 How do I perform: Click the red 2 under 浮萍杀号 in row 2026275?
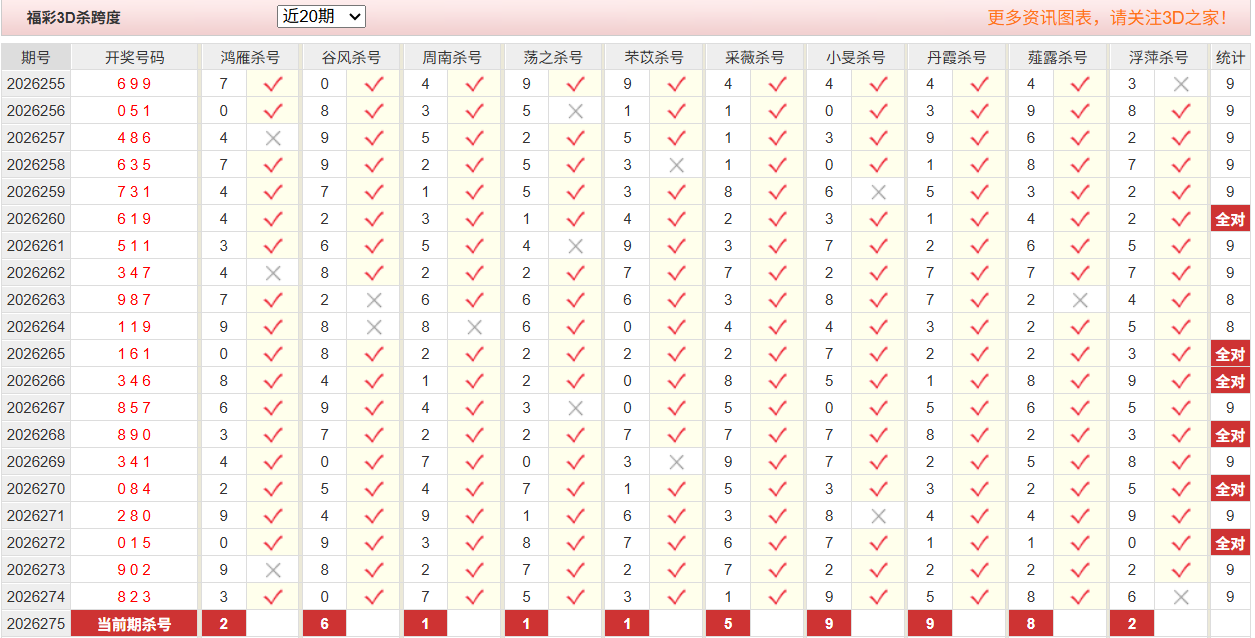click(1132, 624)
